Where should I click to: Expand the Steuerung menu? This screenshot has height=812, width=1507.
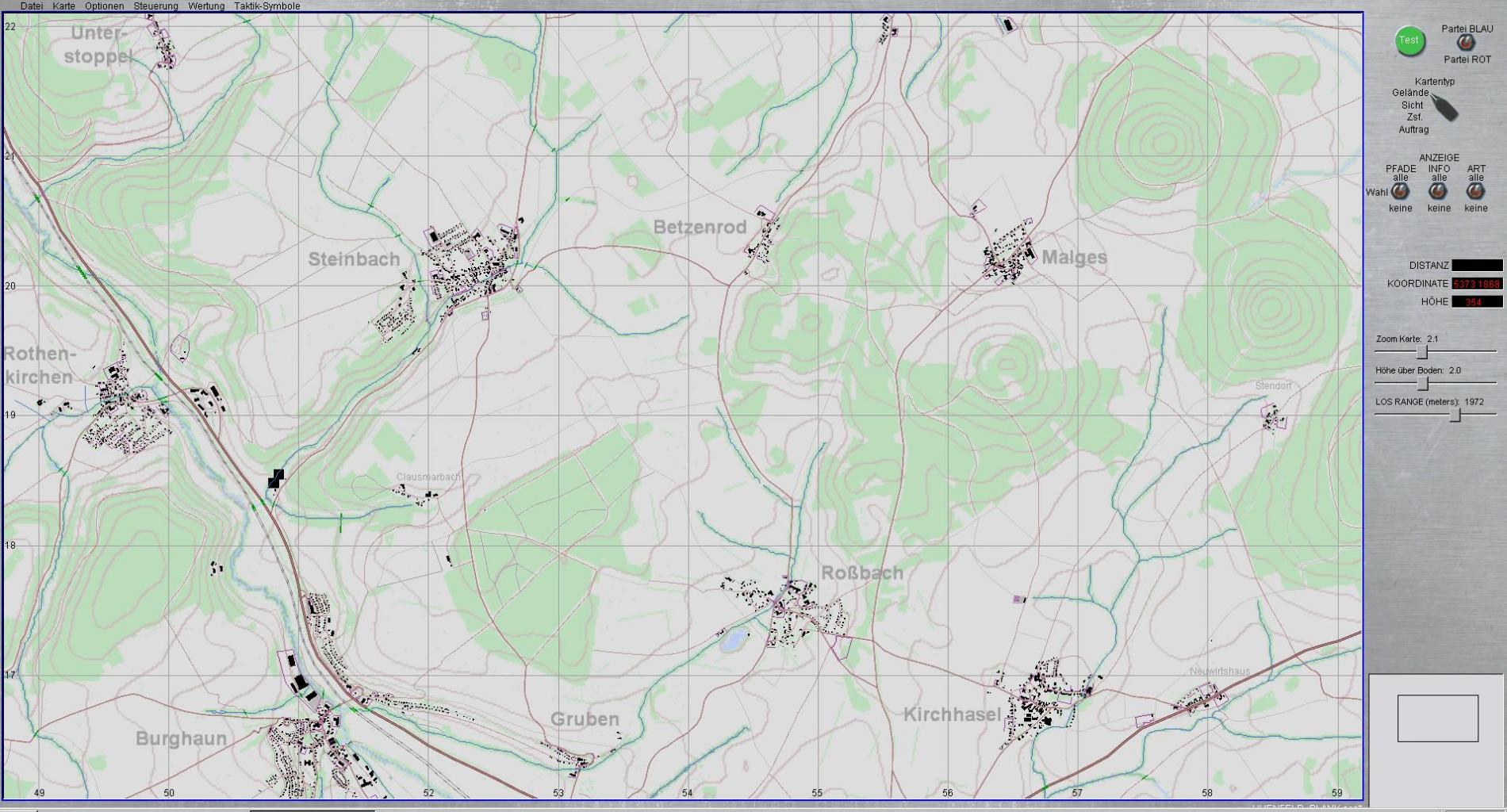pos(155,6)
